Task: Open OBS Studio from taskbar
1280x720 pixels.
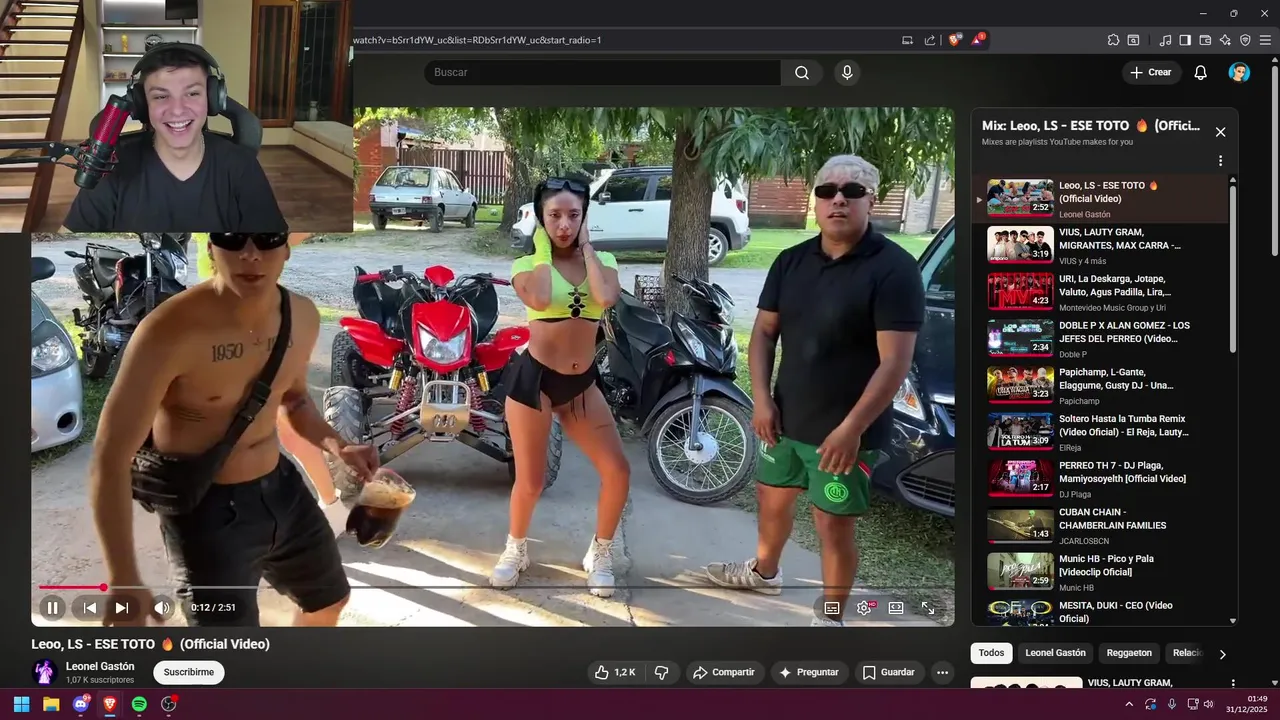Action: pos(169,704)
